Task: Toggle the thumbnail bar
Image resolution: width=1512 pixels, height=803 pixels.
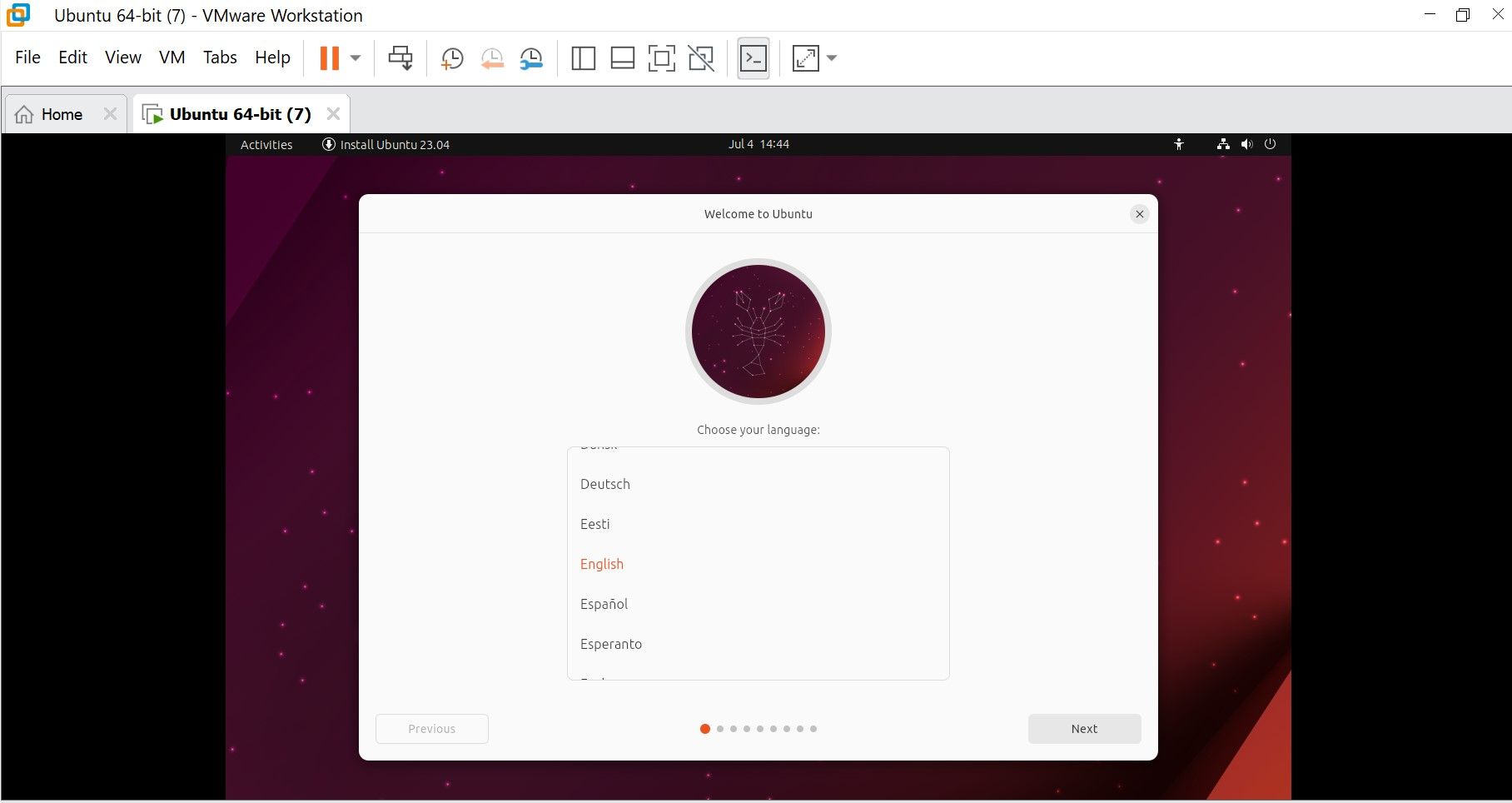Action: (622, 57)
